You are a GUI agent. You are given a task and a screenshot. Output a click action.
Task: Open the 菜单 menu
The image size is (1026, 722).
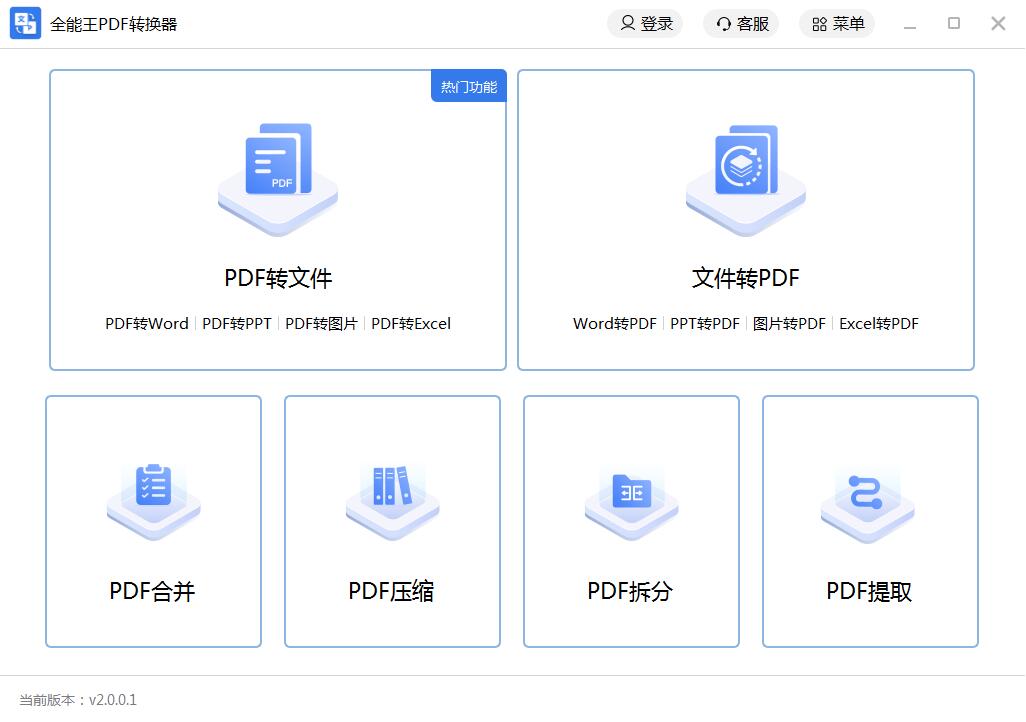[x=836, y=23]
